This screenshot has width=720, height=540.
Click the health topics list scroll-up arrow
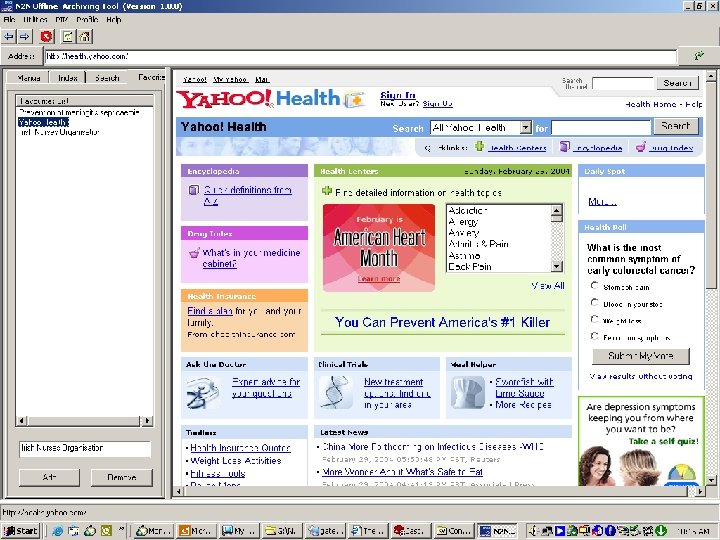pyautogui.click(x=557, y=211)
